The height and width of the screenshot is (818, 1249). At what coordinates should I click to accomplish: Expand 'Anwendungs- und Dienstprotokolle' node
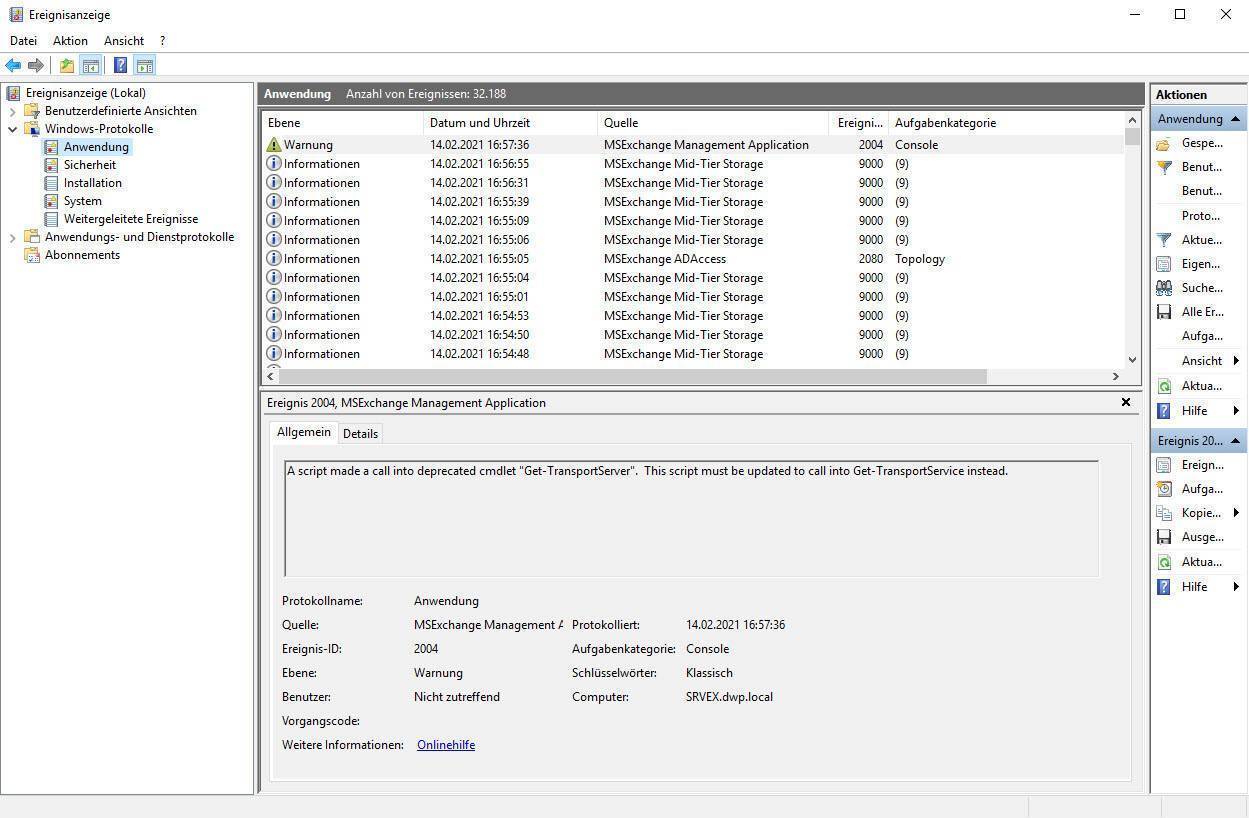(x=13, y=237)
